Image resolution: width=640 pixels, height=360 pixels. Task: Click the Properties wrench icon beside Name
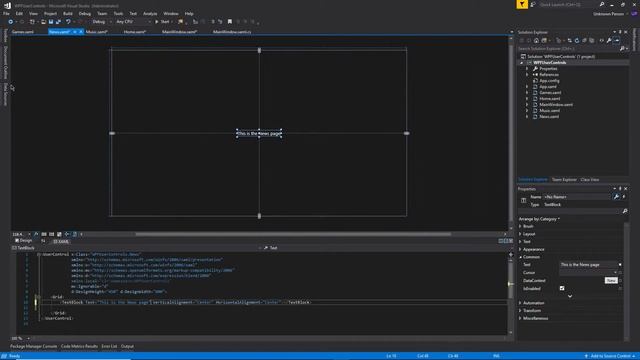pos(616,197)
